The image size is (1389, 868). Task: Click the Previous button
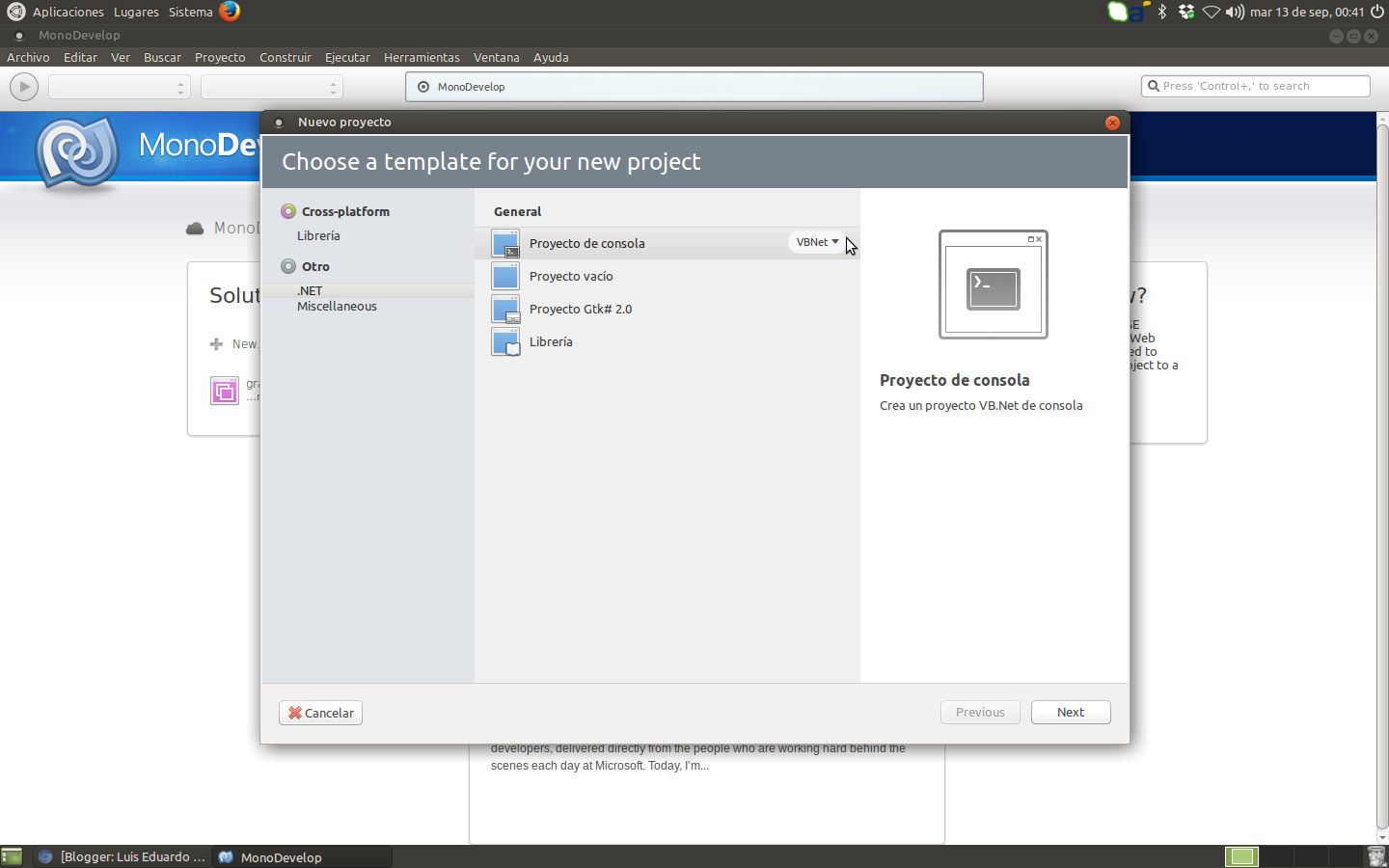980,712
